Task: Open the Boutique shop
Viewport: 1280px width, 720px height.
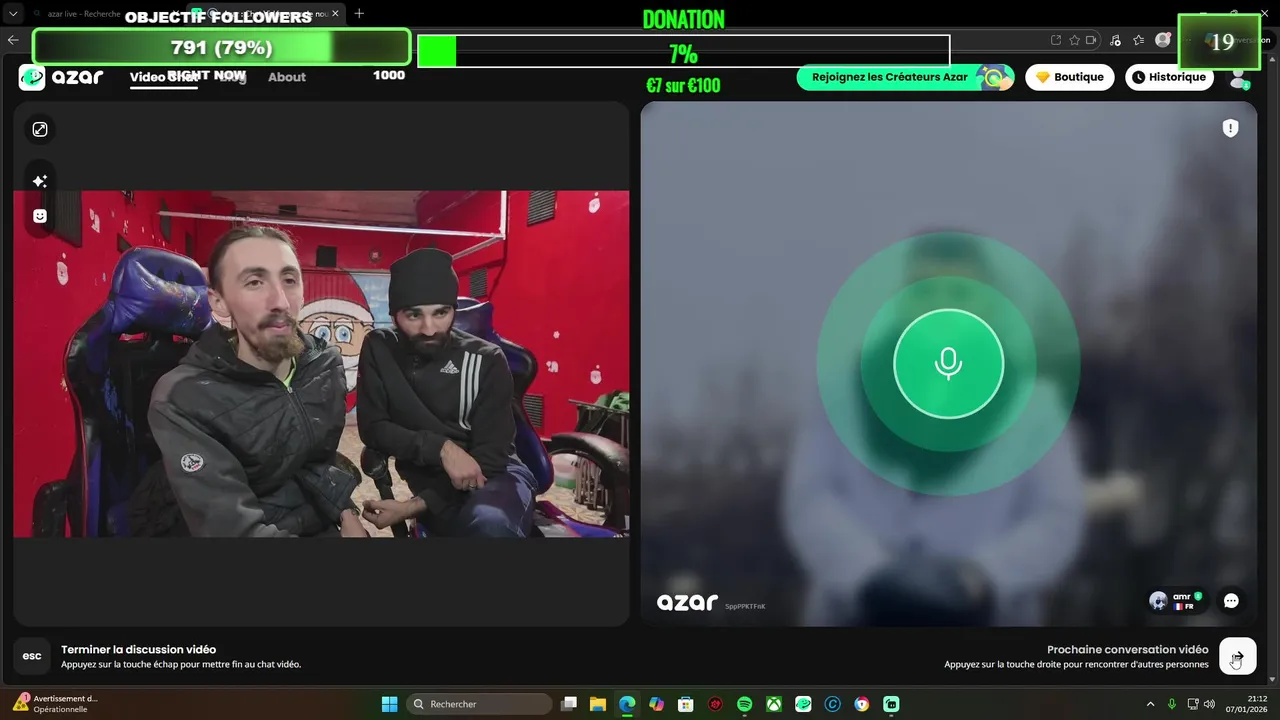Action: tap(1069, 77)
